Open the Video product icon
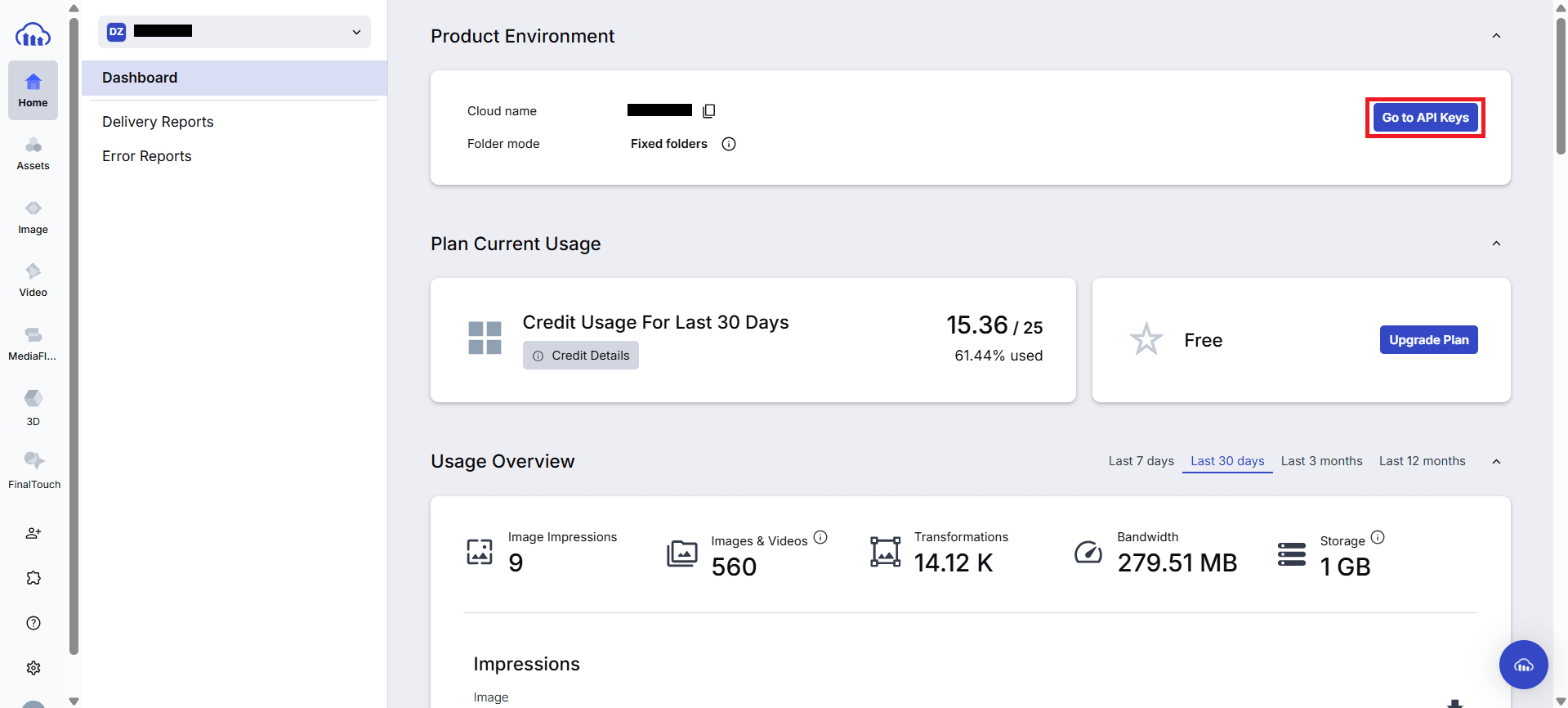The height and width of the screenshot is (708, 1568). click(x=33, y=280)
